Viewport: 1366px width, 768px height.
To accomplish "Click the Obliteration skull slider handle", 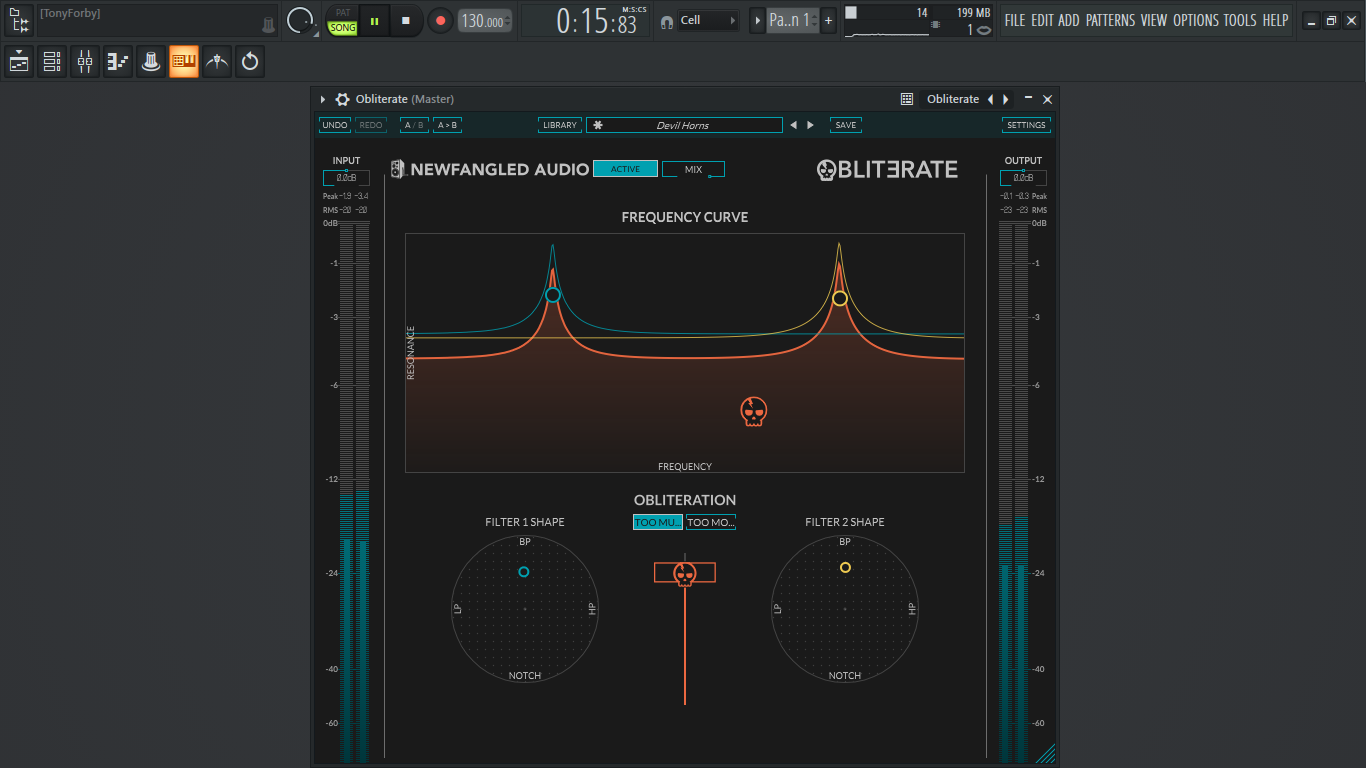I will coord(685,573).
